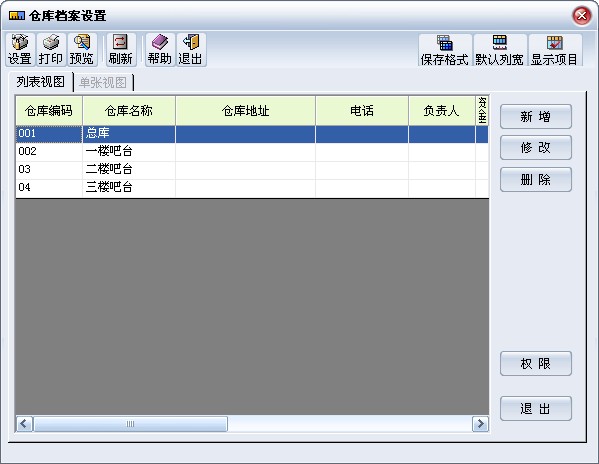This screenshot has width=599, height=464.
Task: Click the window title bar app icon
Action: (x=16, y=16)
